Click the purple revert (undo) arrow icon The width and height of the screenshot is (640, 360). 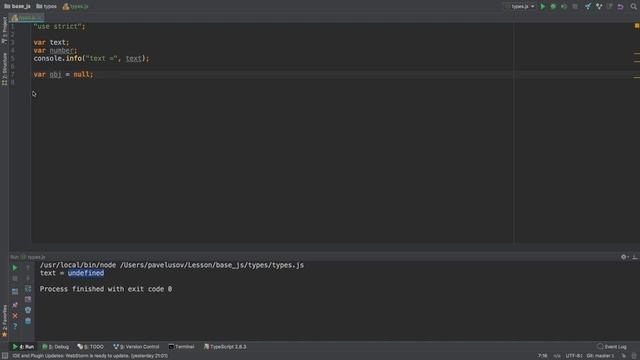pyautogui.click(x=620, y=7)
